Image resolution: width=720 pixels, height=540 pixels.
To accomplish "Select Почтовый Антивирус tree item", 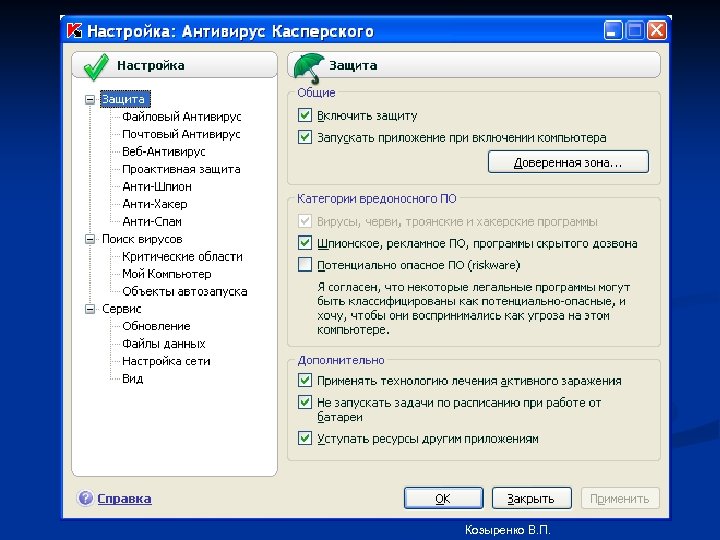I will 181,134.
